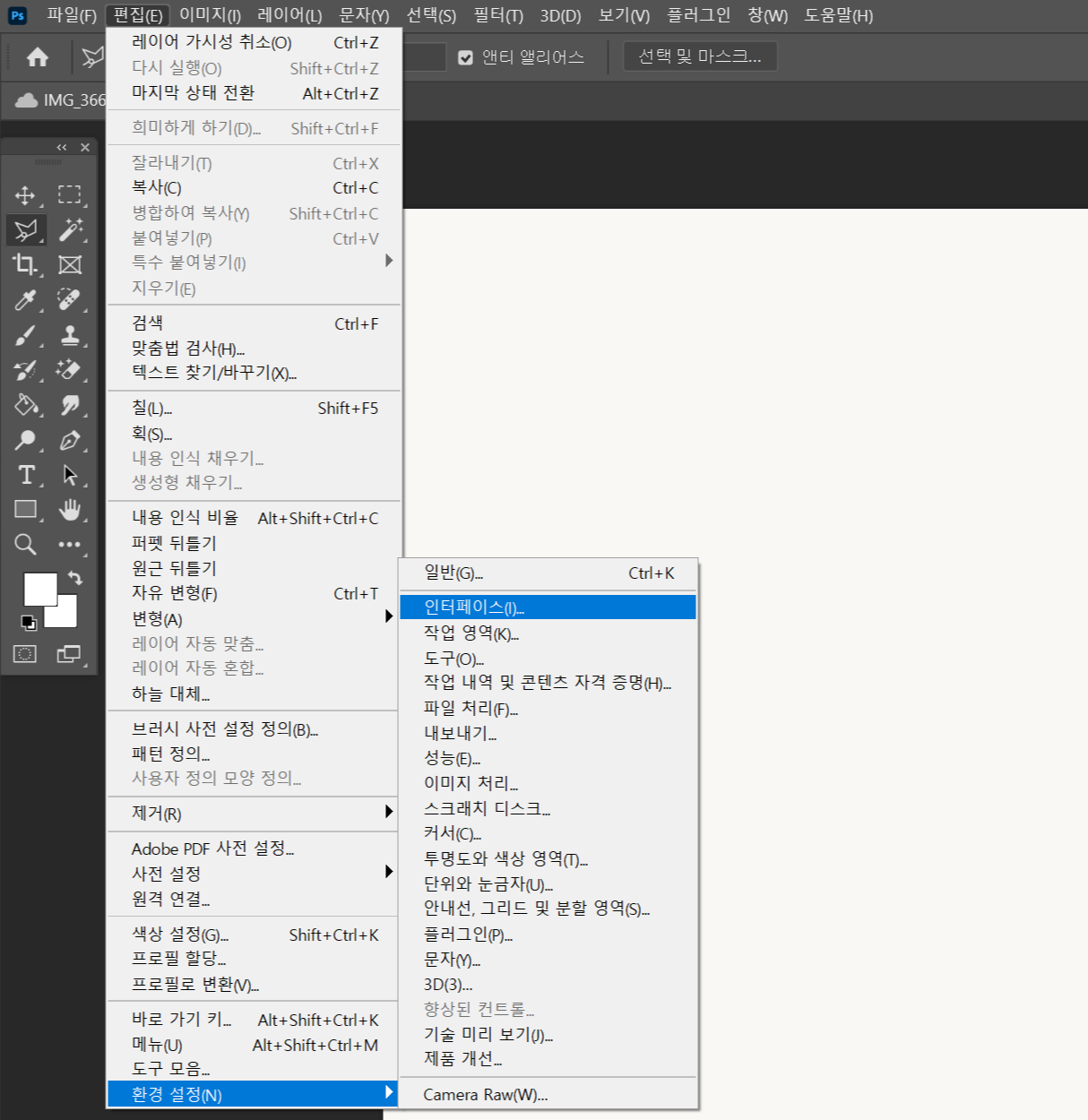The image size is (1088, 1120).
Task: Select the Crop tool
Action: pos(25,264)
